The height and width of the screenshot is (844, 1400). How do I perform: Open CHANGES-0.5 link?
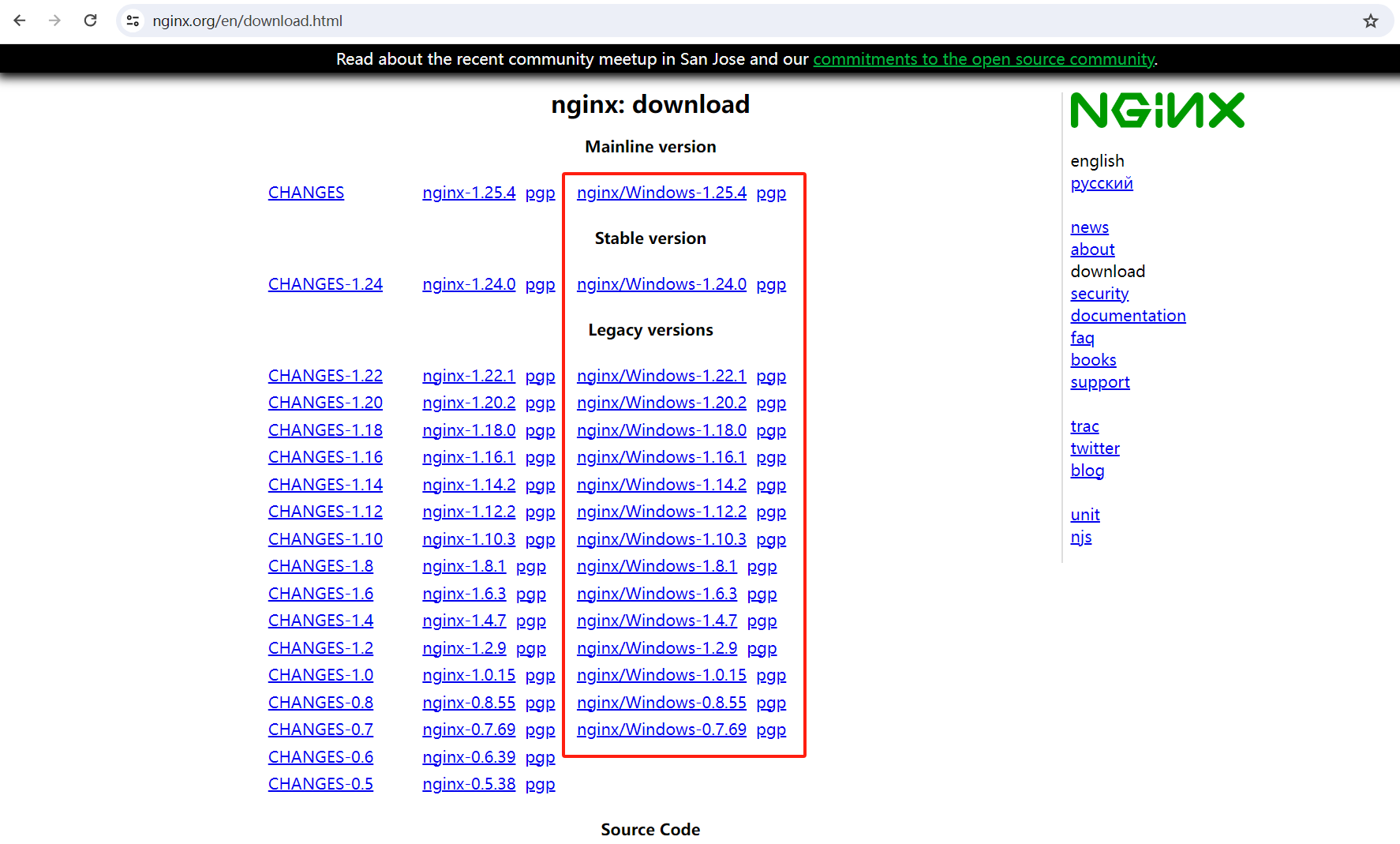(x=320, y=784)
